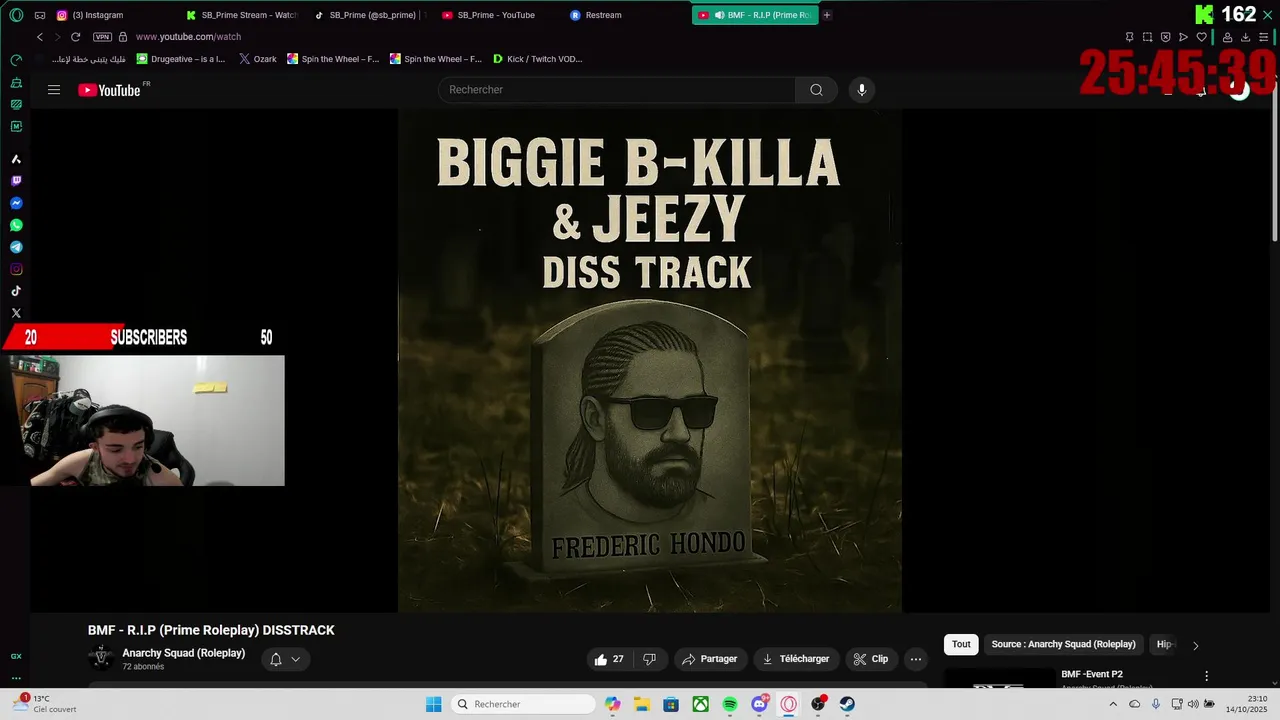Start voice search with the microphone
This screenshot has width=1280, height=720.
(x=862, y=90)
